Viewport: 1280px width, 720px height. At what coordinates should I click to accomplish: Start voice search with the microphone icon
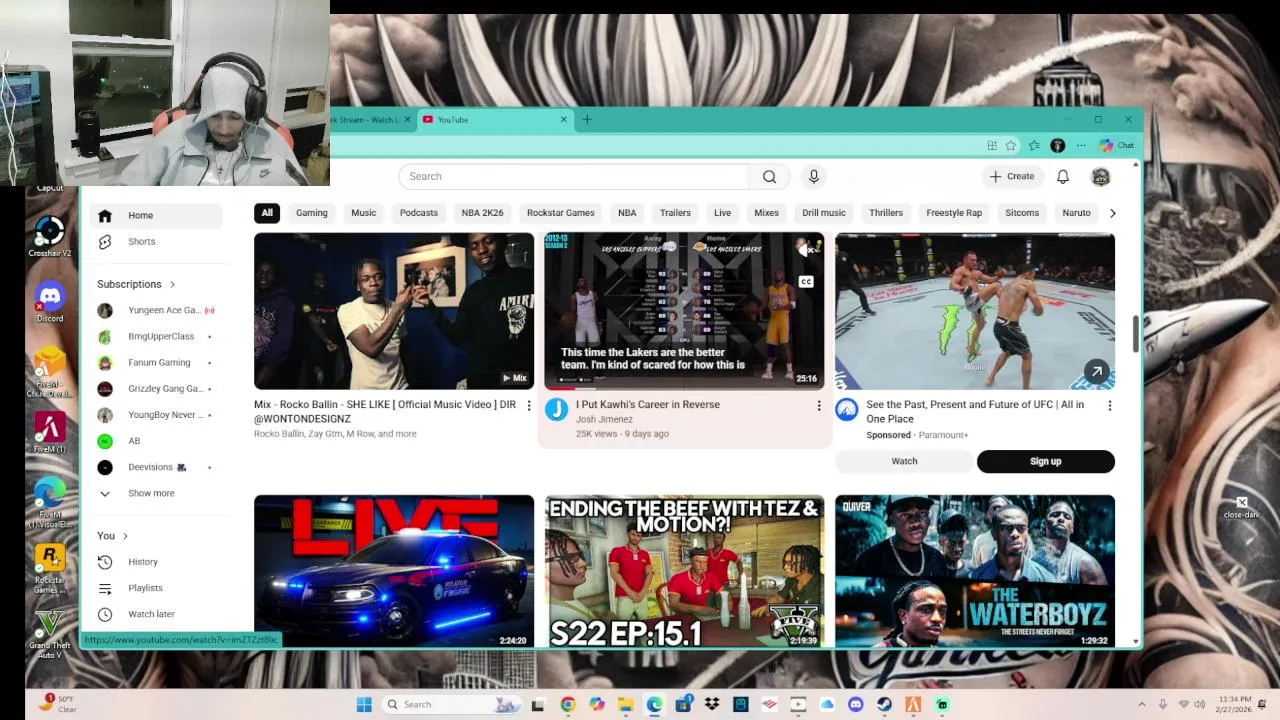[x=814, y=176]
